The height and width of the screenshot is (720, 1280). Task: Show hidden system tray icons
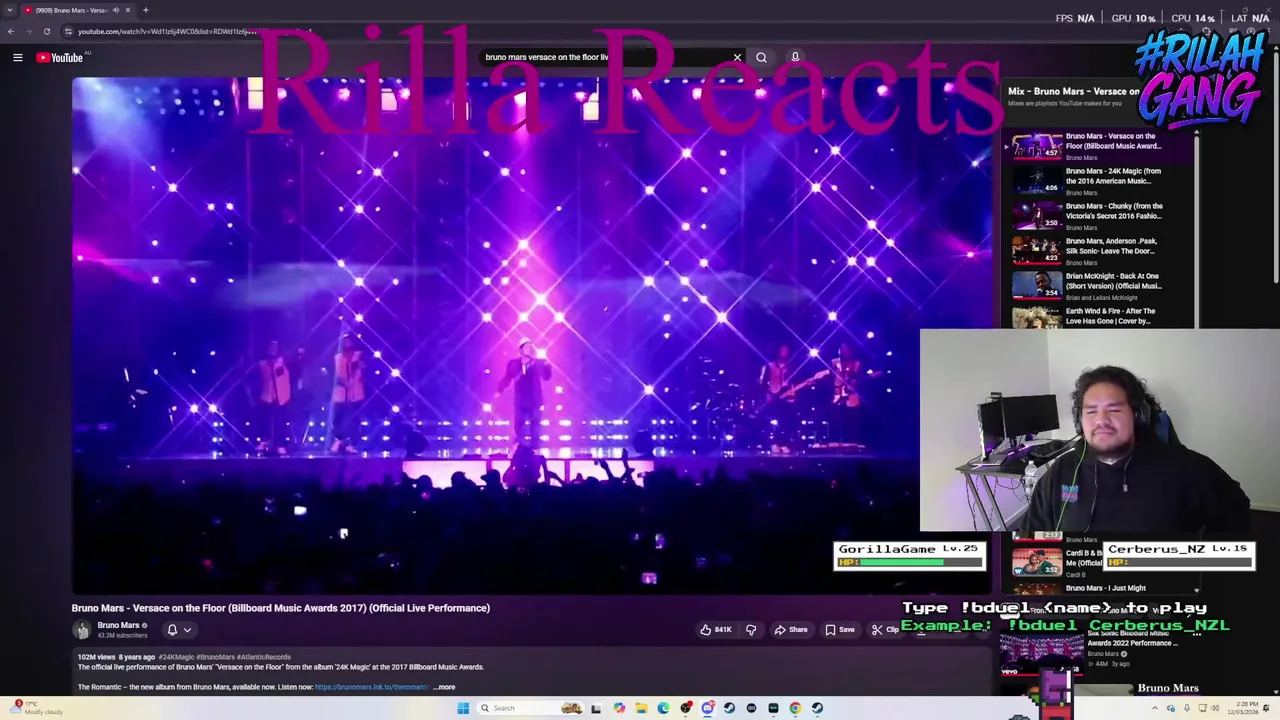(x=1155, y=708)
